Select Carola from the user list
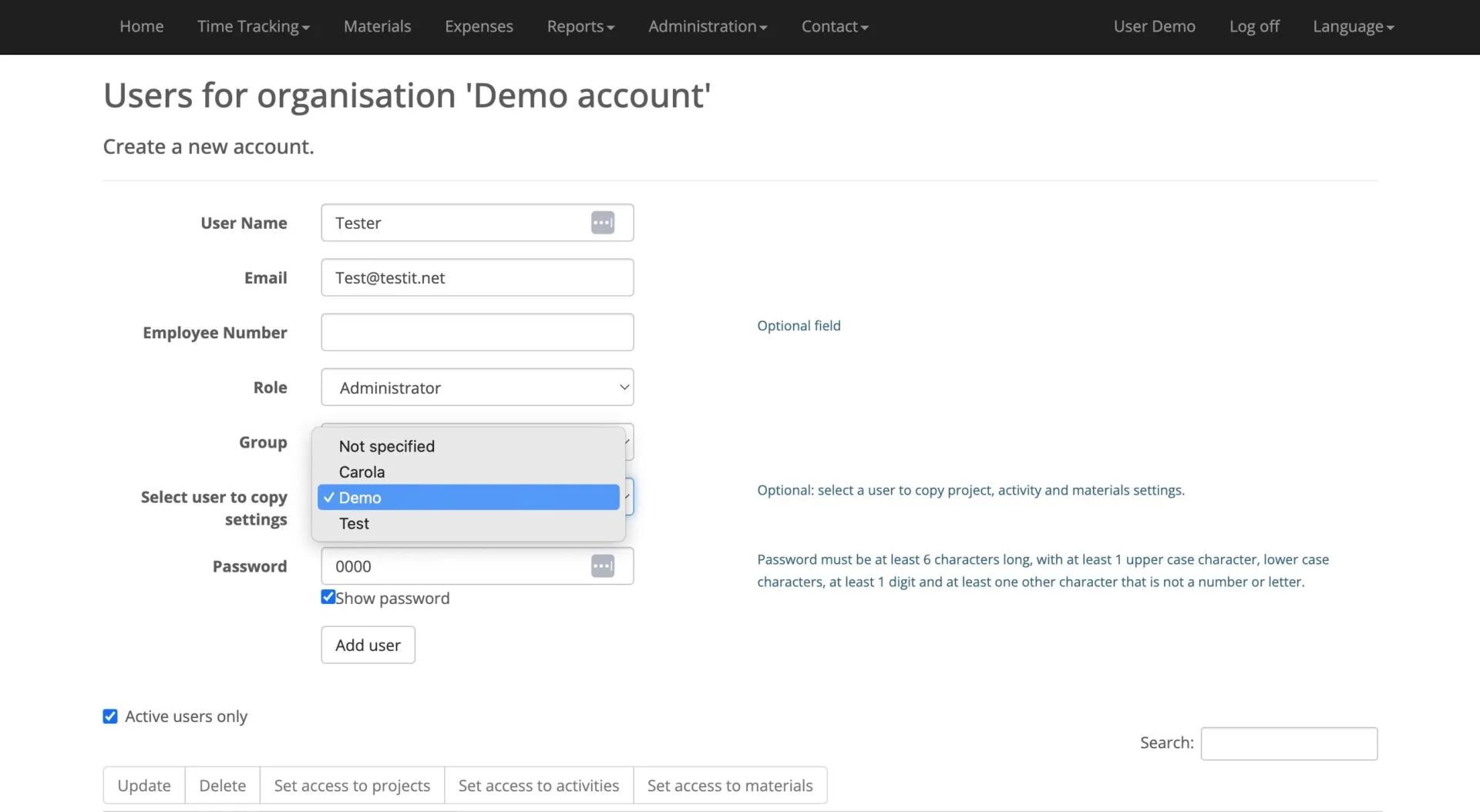This screenshot has width=1480, height=812. 362,472
